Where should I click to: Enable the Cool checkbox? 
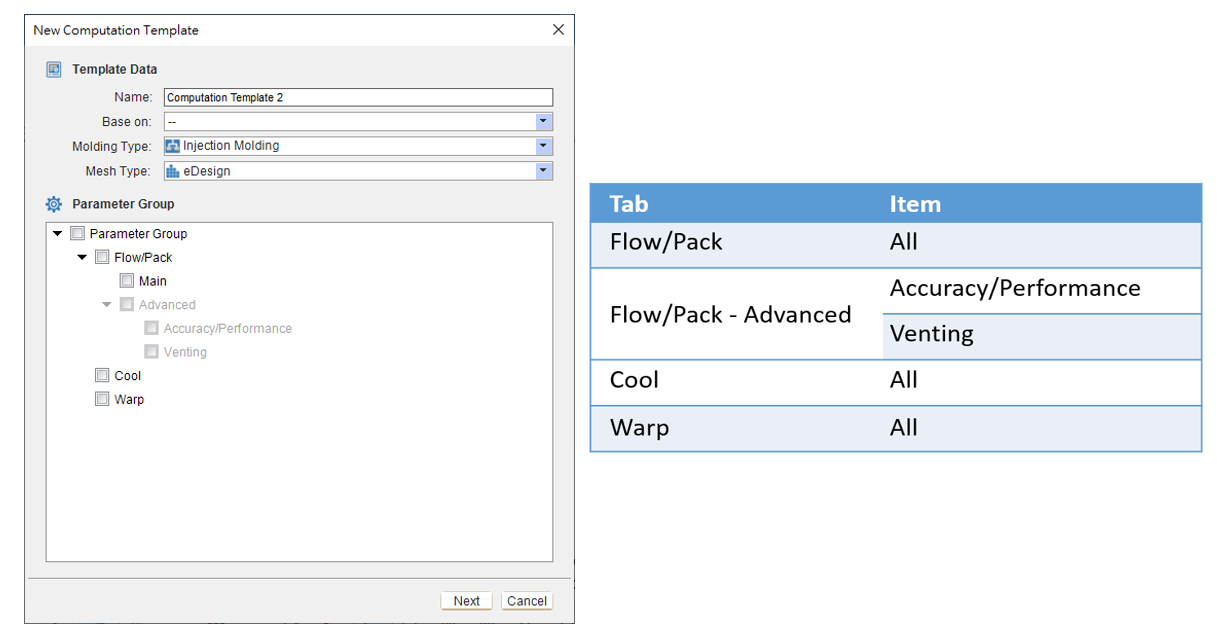click(102, 376)
